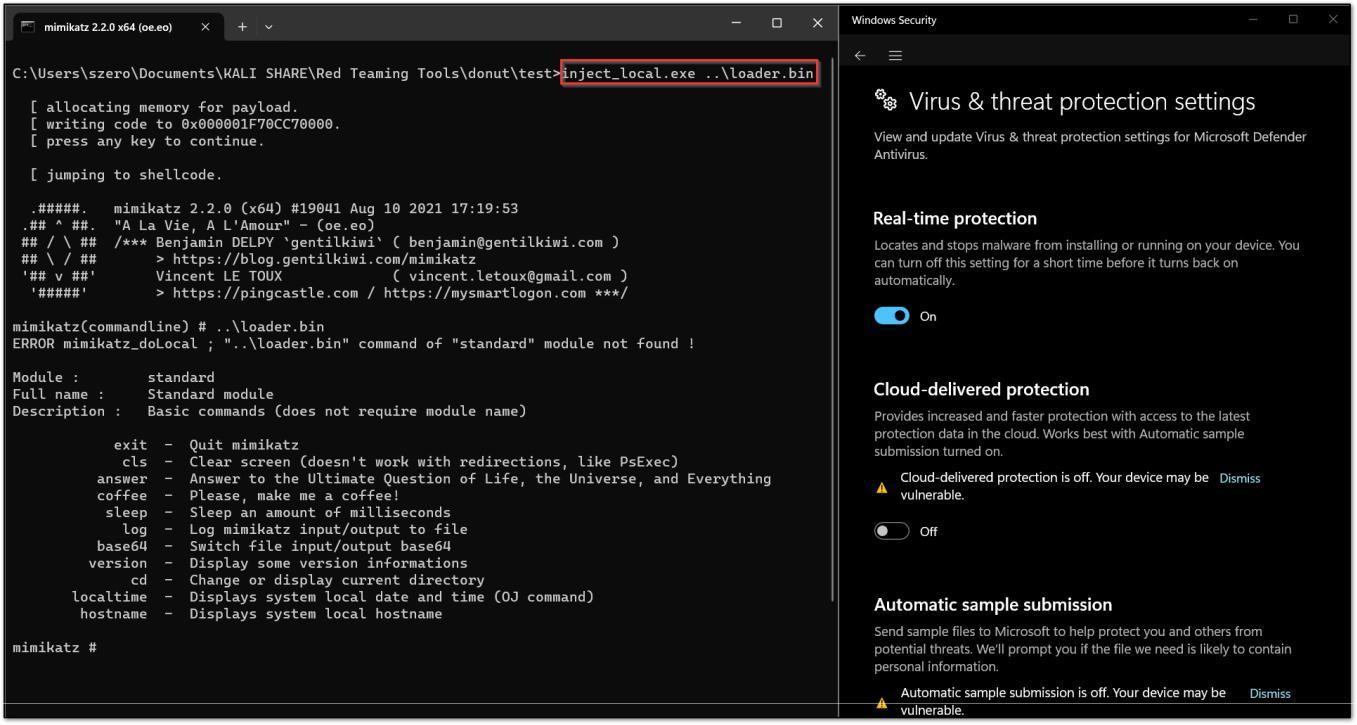Dismiss Automatic sample submission warning

coord(1270,693)
